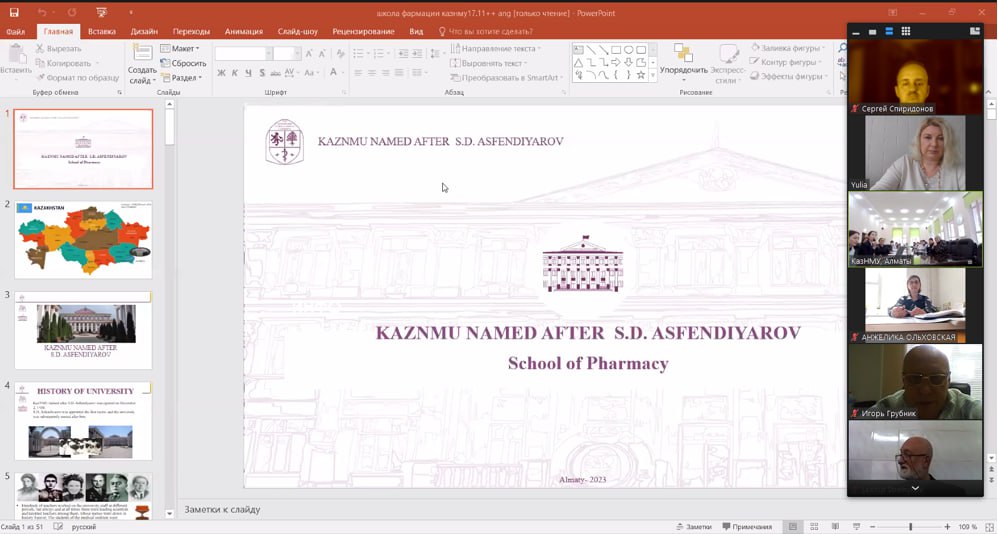Click Заметки button in status bar
This screenshot has width=998, height=534.
693,527
